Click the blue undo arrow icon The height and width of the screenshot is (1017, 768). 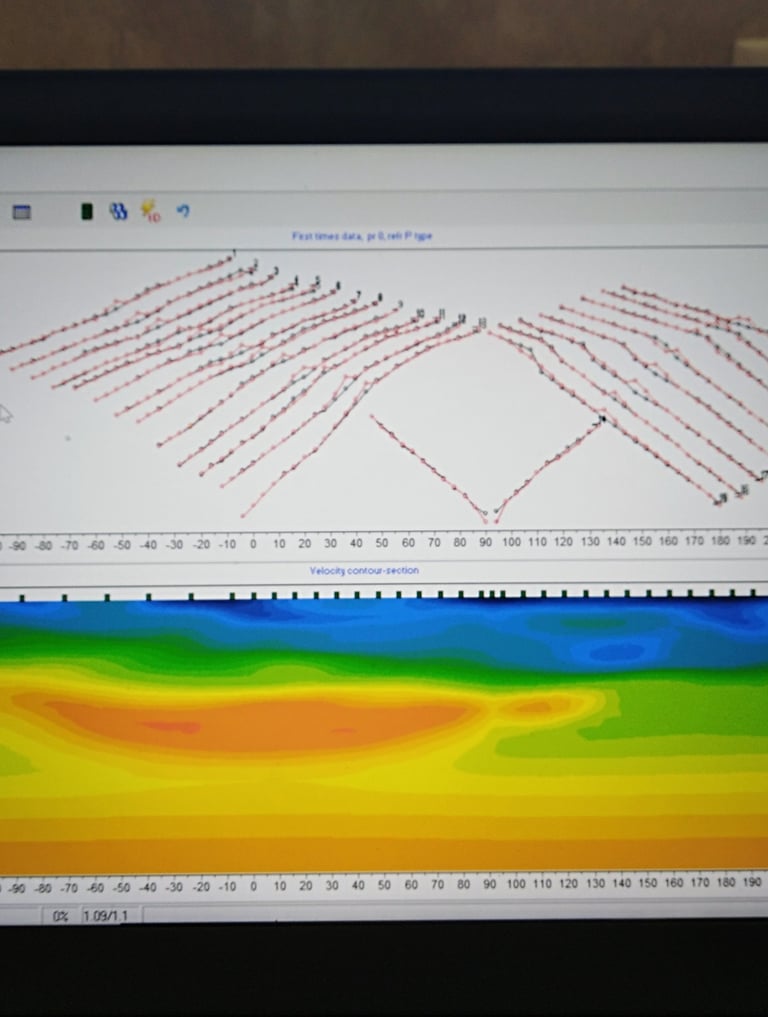coord(183,211)
